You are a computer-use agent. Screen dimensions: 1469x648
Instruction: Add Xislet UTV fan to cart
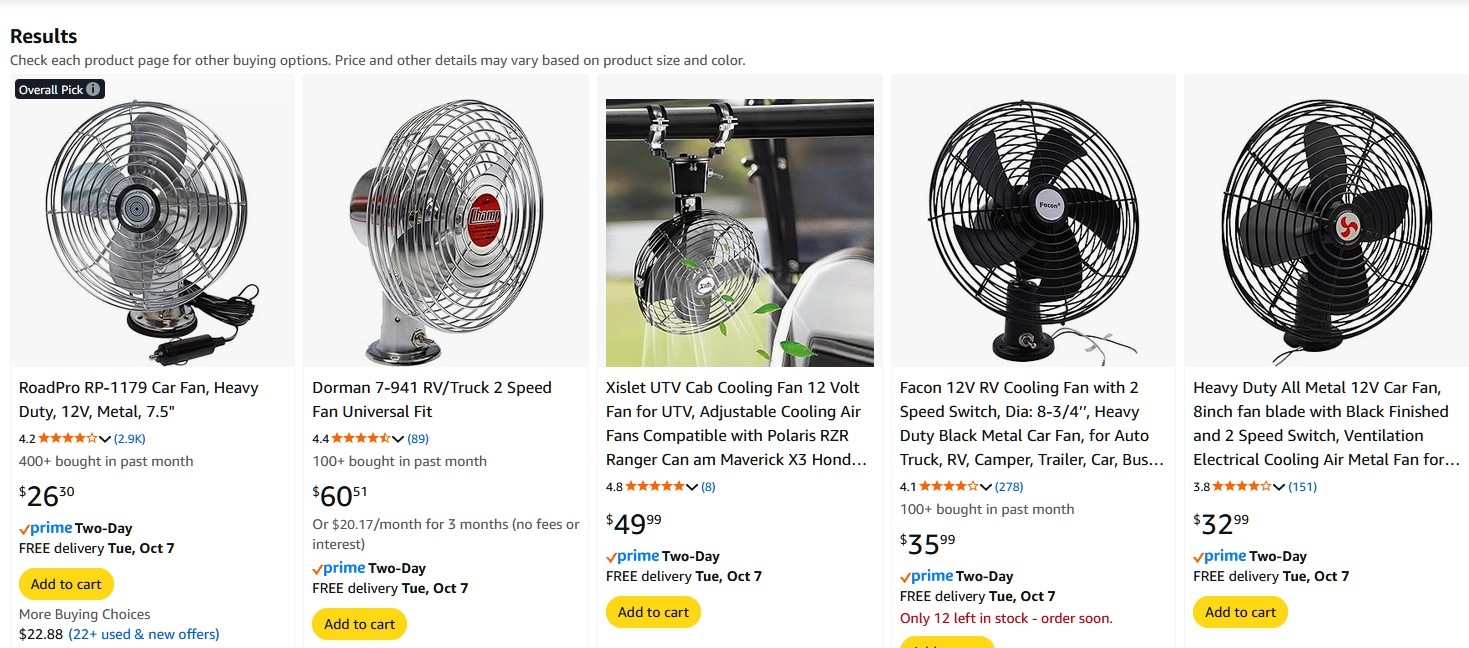(653, 612)
